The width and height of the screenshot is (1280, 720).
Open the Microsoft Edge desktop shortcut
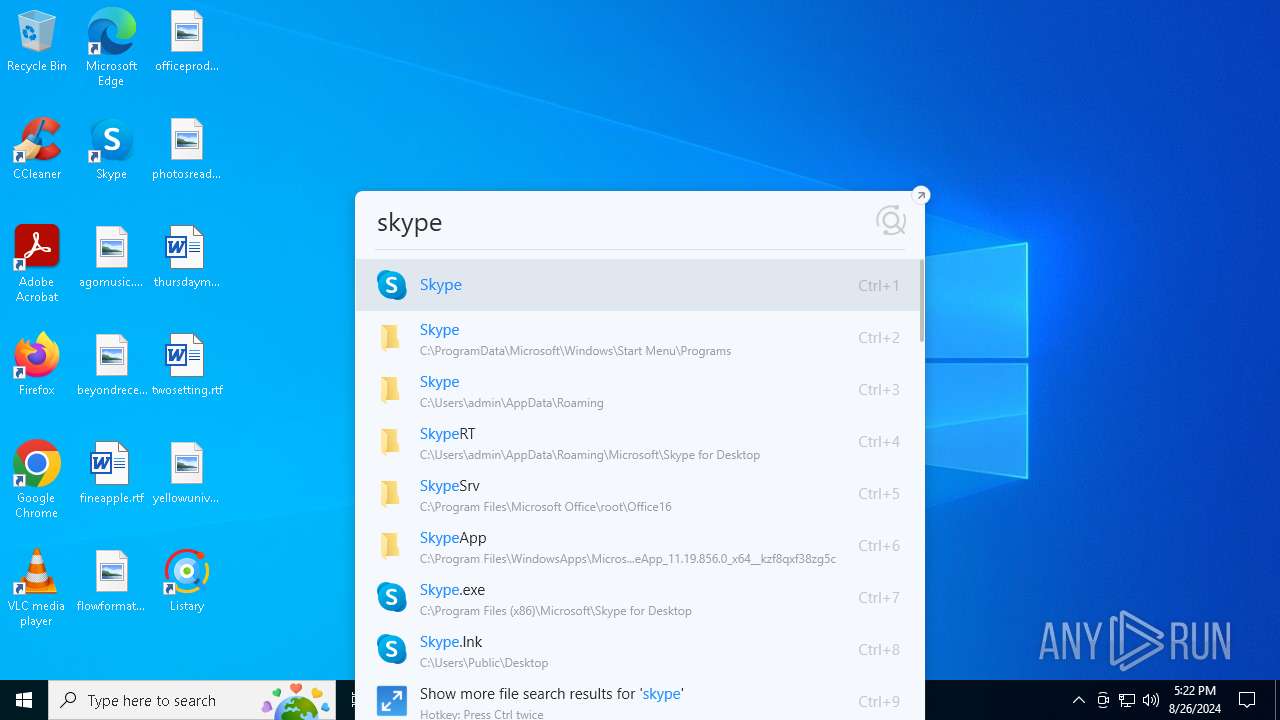point(111,47)
